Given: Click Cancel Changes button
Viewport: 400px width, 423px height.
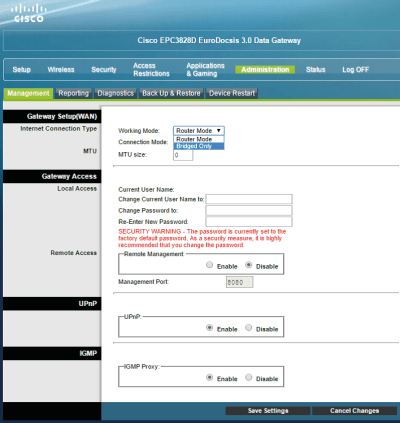Looking at the screenshot, I should pyautogui.click(x=354, y=411).
